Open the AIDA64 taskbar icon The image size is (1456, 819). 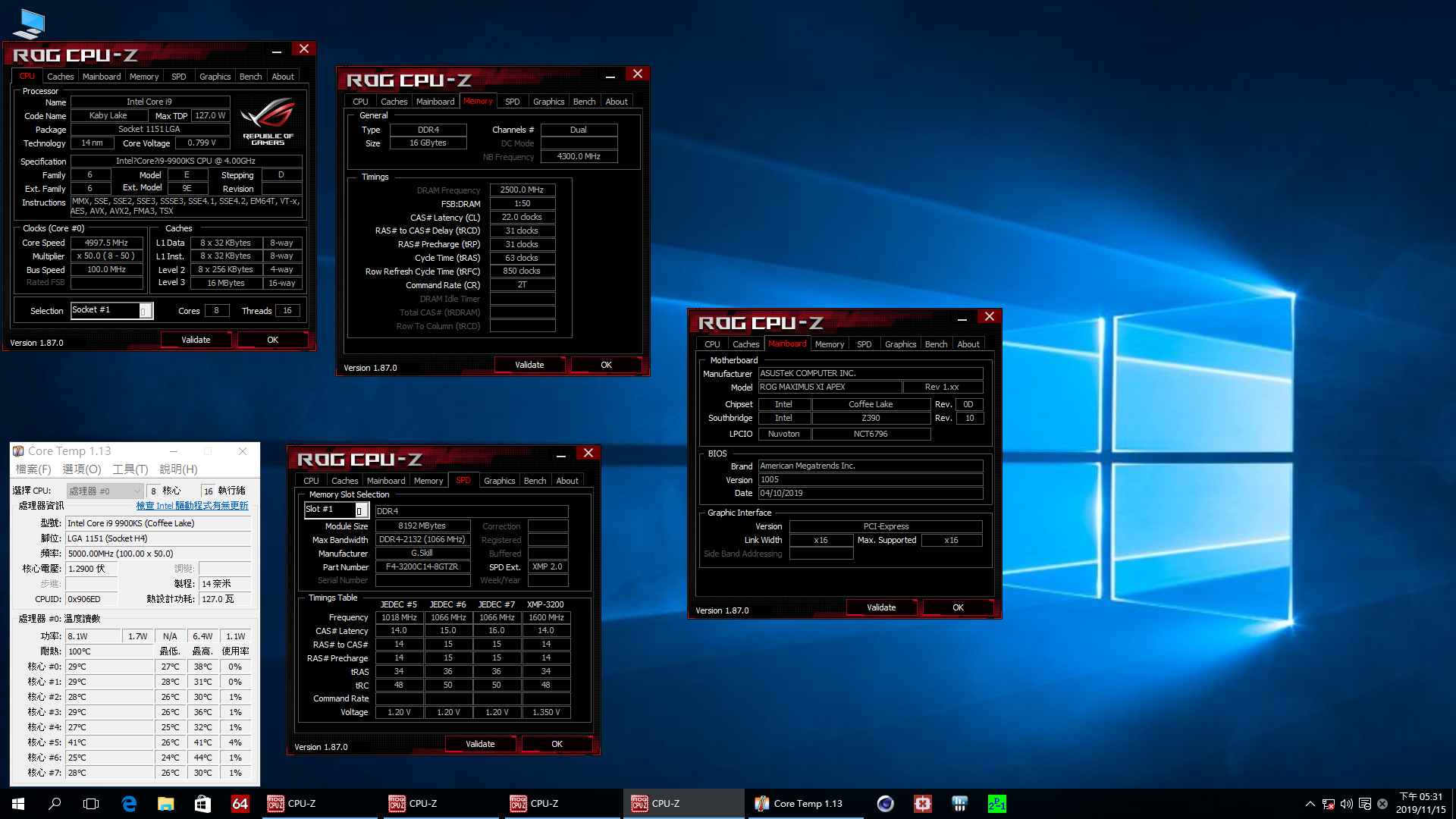click(x=240, y=804)
